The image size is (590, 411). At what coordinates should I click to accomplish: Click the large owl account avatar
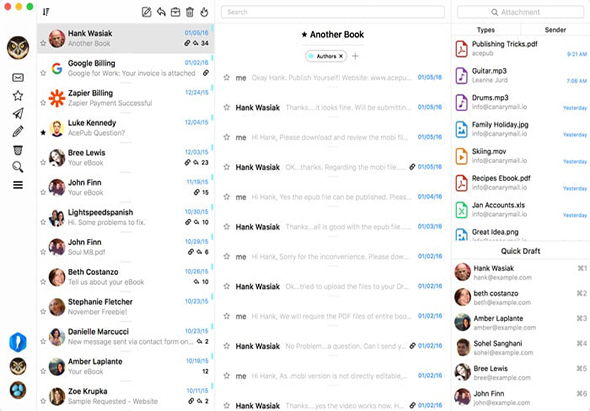(x=18, y=48)
